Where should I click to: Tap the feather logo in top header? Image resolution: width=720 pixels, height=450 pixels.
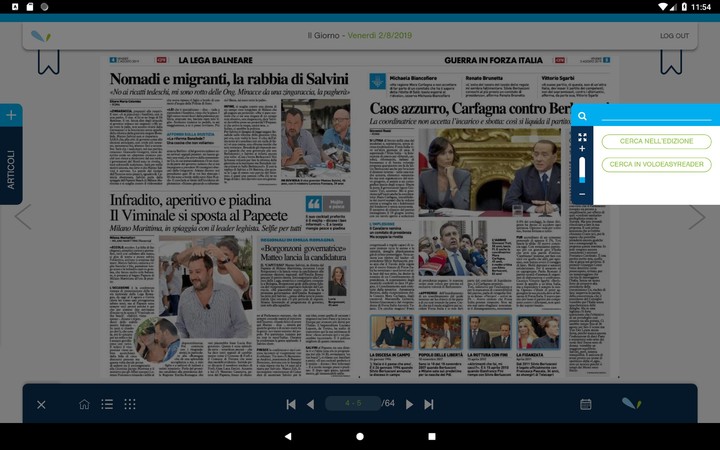(41, 36)
